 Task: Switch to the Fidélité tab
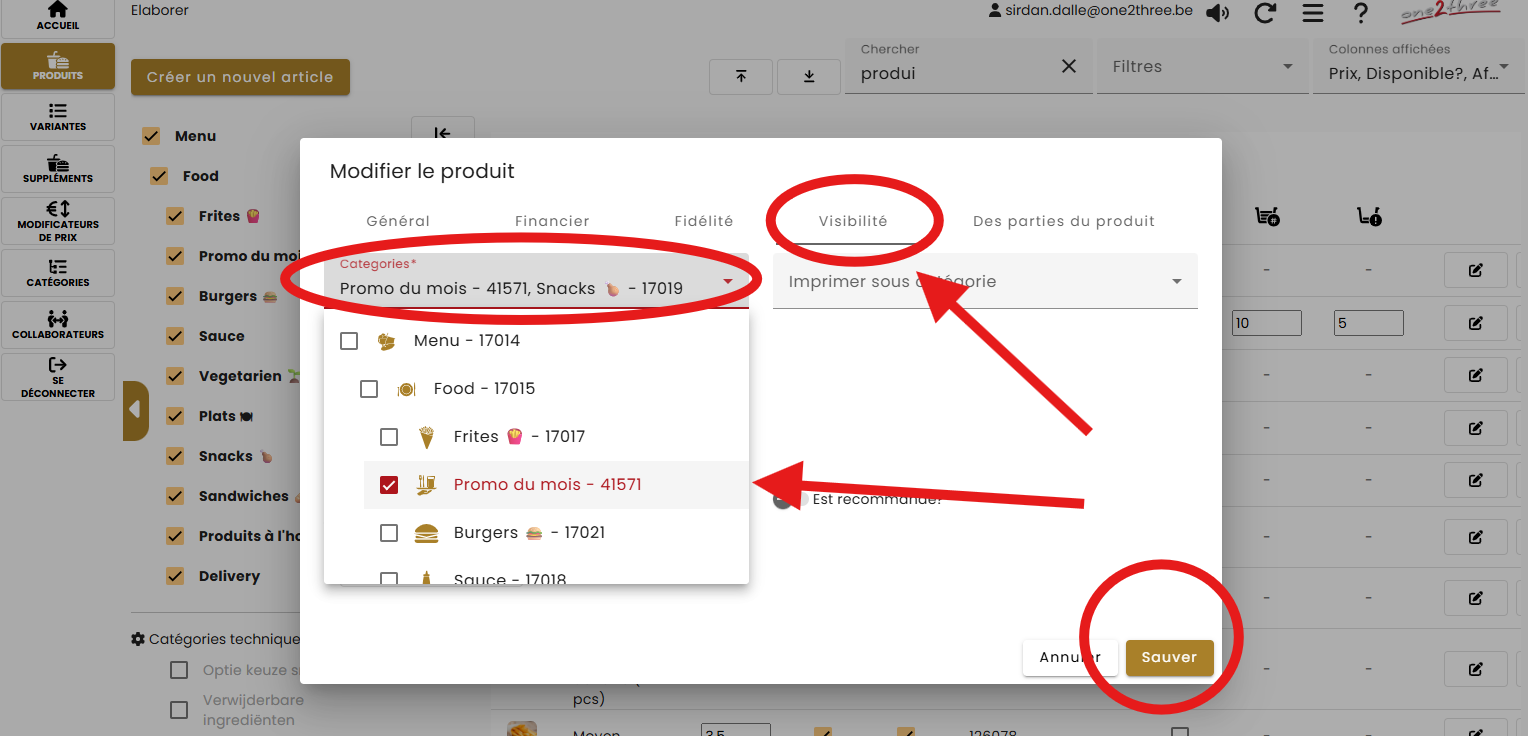[x=704, y=221]
